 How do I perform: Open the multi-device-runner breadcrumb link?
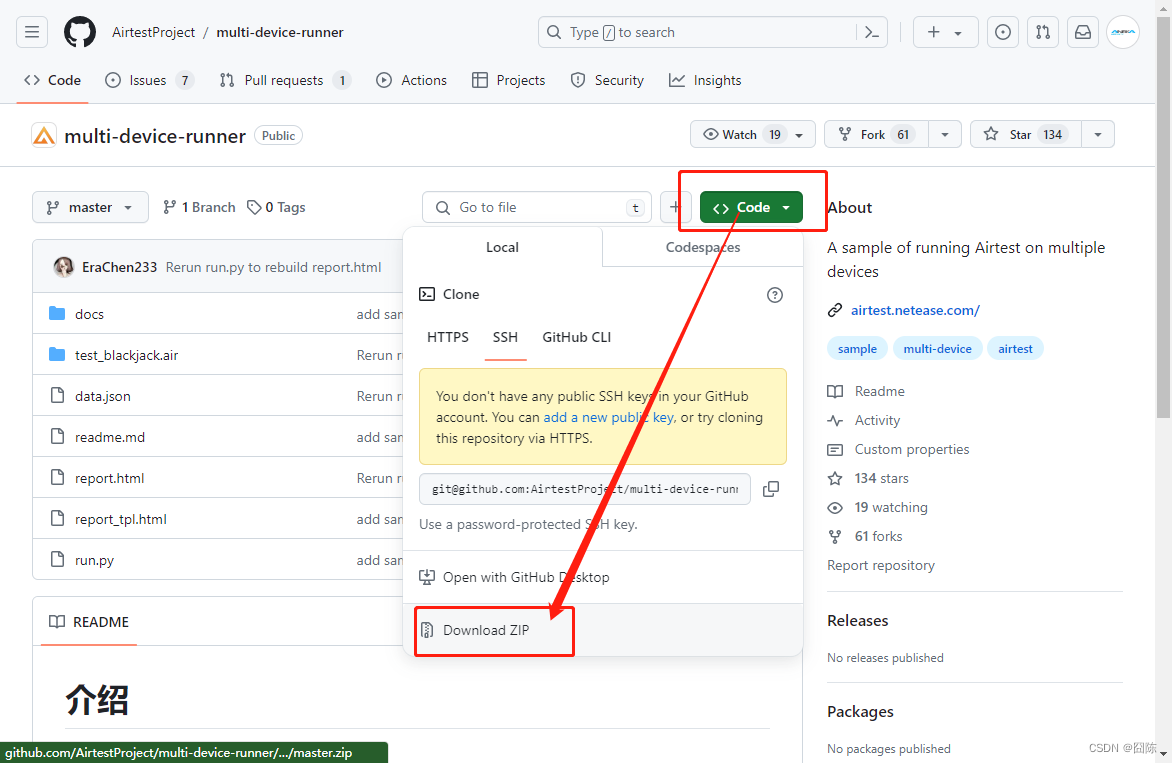pyautogui.click(x=280, y=32)
